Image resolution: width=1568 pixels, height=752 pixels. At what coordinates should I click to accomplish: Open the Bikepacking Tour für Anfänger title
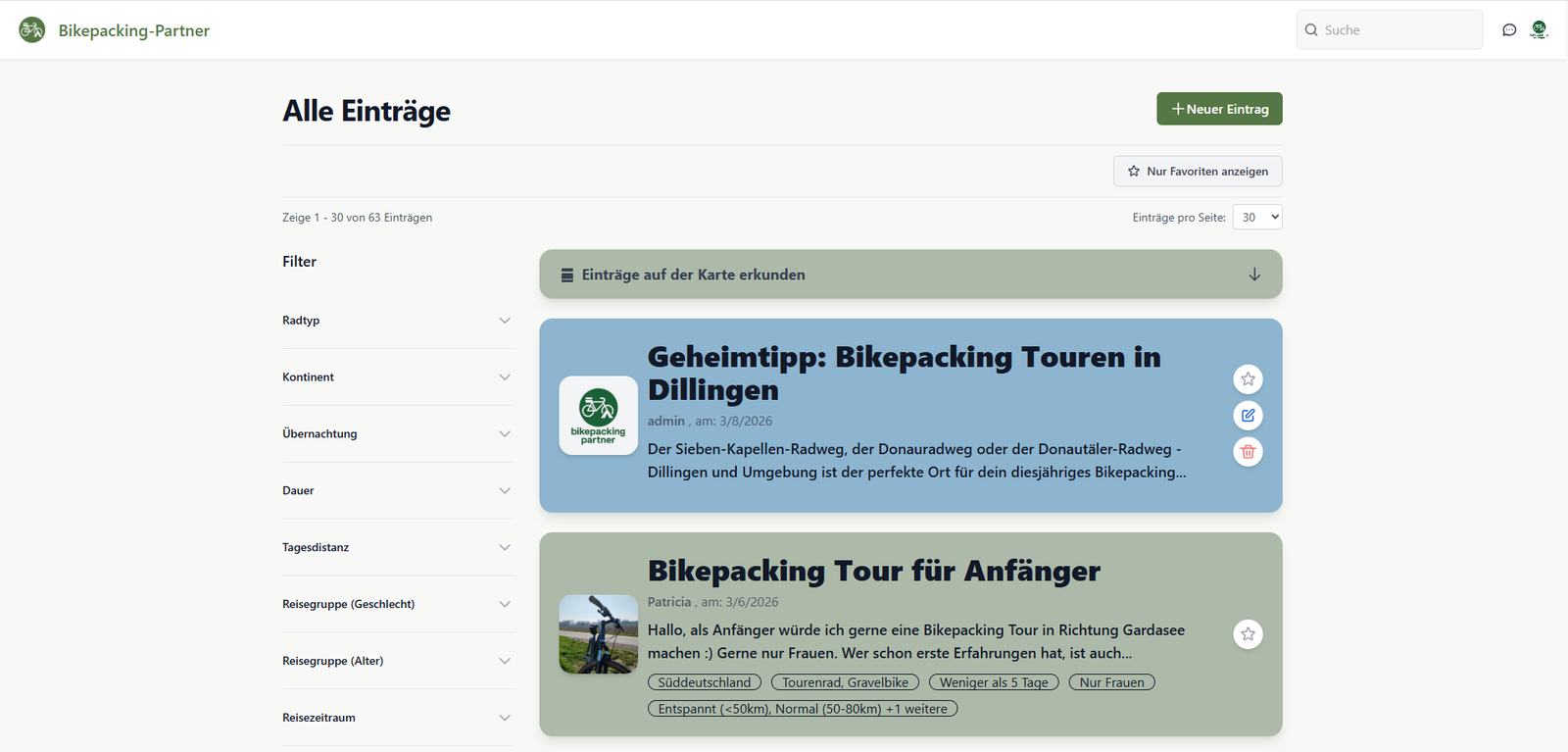(874, 571)
